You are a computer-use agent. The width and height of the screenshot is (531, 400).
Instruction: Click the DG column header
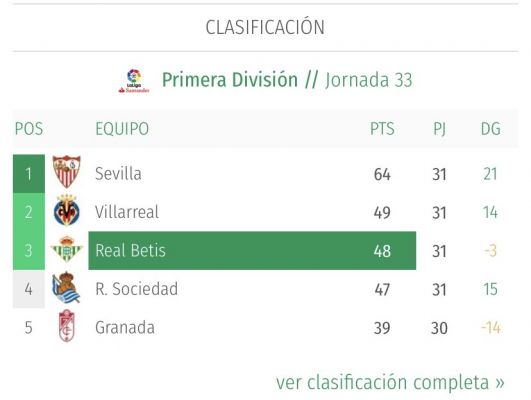coord(490,129)
